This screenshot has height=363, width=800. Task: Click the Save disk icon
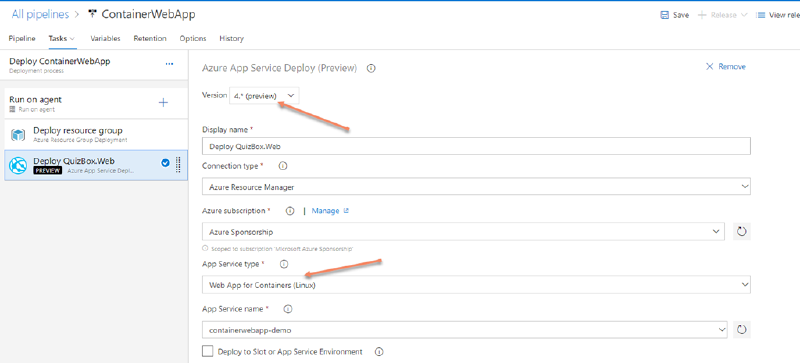[665, 15]
